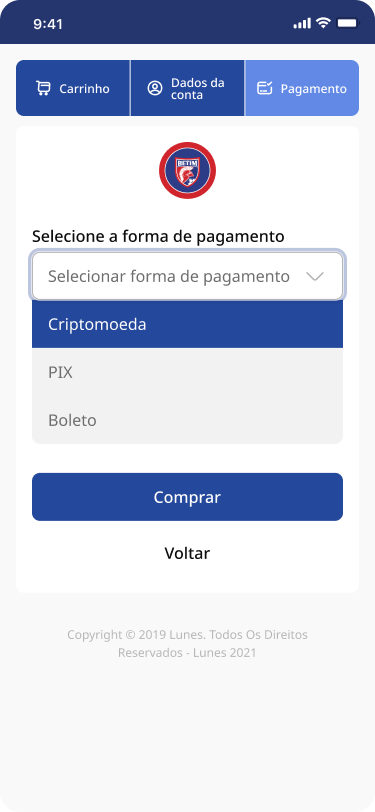
Task: Click the Lunes copyright footer text
Action: (188, 644)
